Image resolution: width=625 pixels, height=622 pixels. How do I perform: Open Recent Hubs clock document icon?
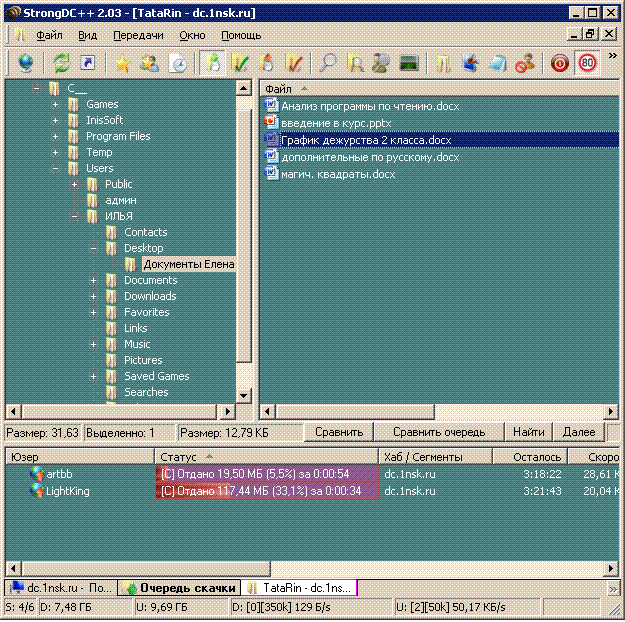click(x=177, y=63)
